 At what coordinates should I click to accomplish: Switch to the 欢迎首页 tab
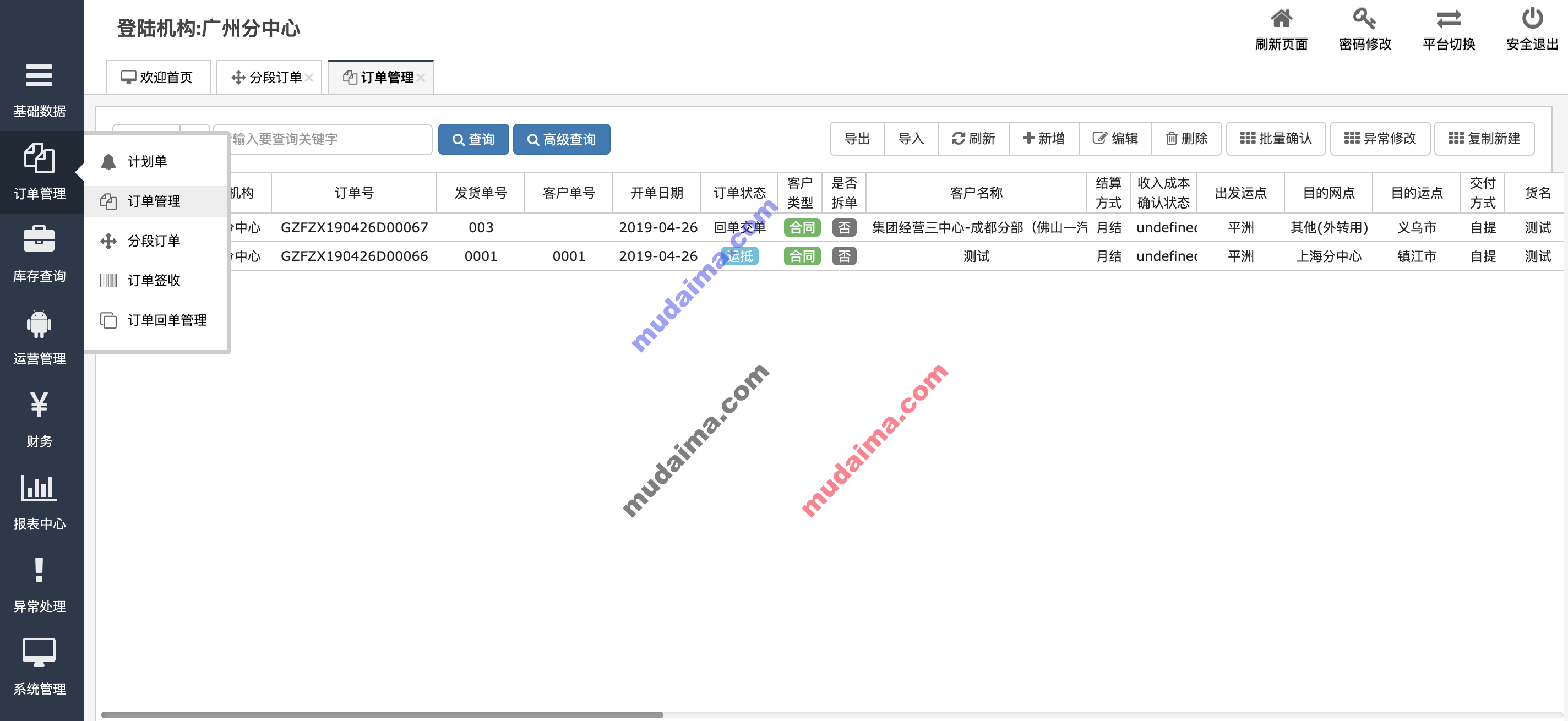pos(158,77)
